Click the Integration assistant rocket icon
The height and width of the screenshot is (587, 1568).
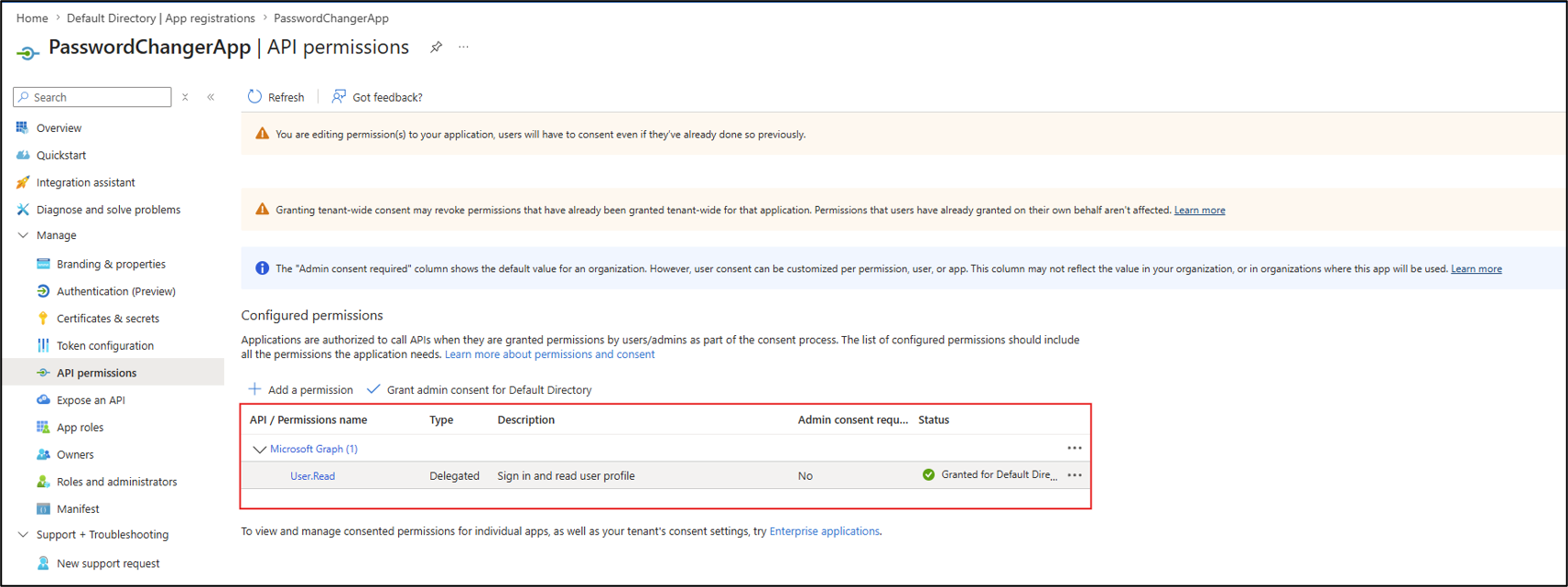tap(23, 182)
